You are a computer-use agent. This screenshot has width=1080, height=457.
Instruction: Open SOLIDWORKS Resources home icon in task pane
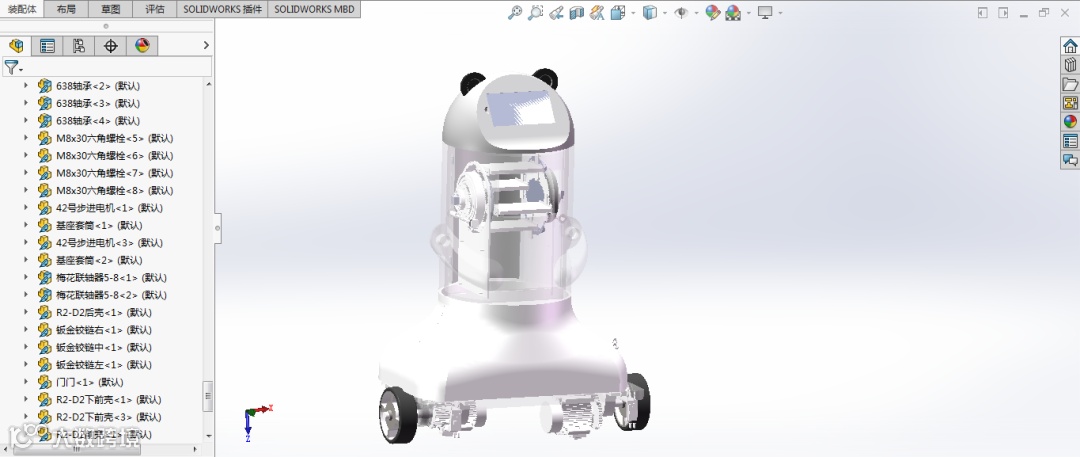click(x=1070, y=46)
